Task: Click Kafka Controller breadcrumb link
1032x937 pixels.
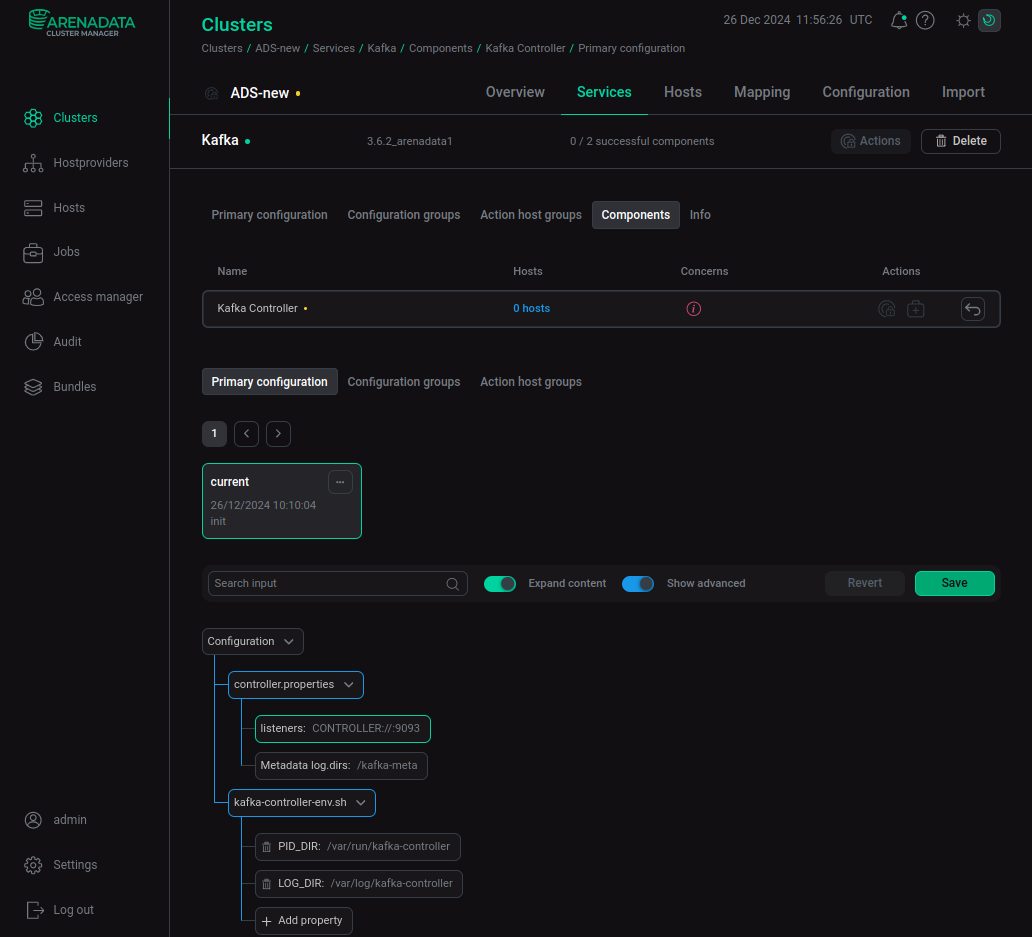Action: tap(525, 49)
